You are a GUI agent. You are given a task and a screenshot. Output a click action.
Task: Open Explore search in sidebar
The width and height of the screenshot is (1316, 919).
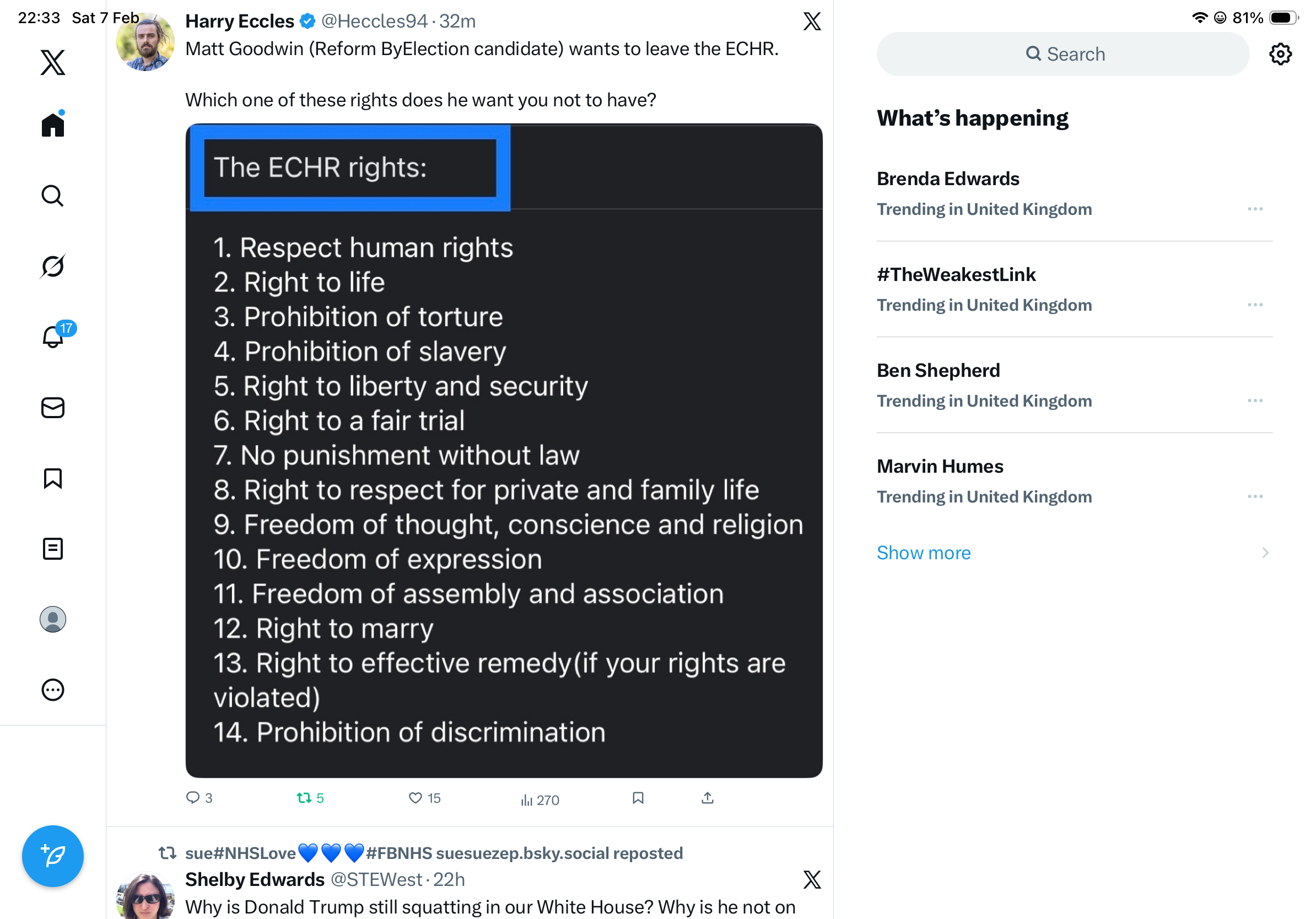click(x=53, y=196)
